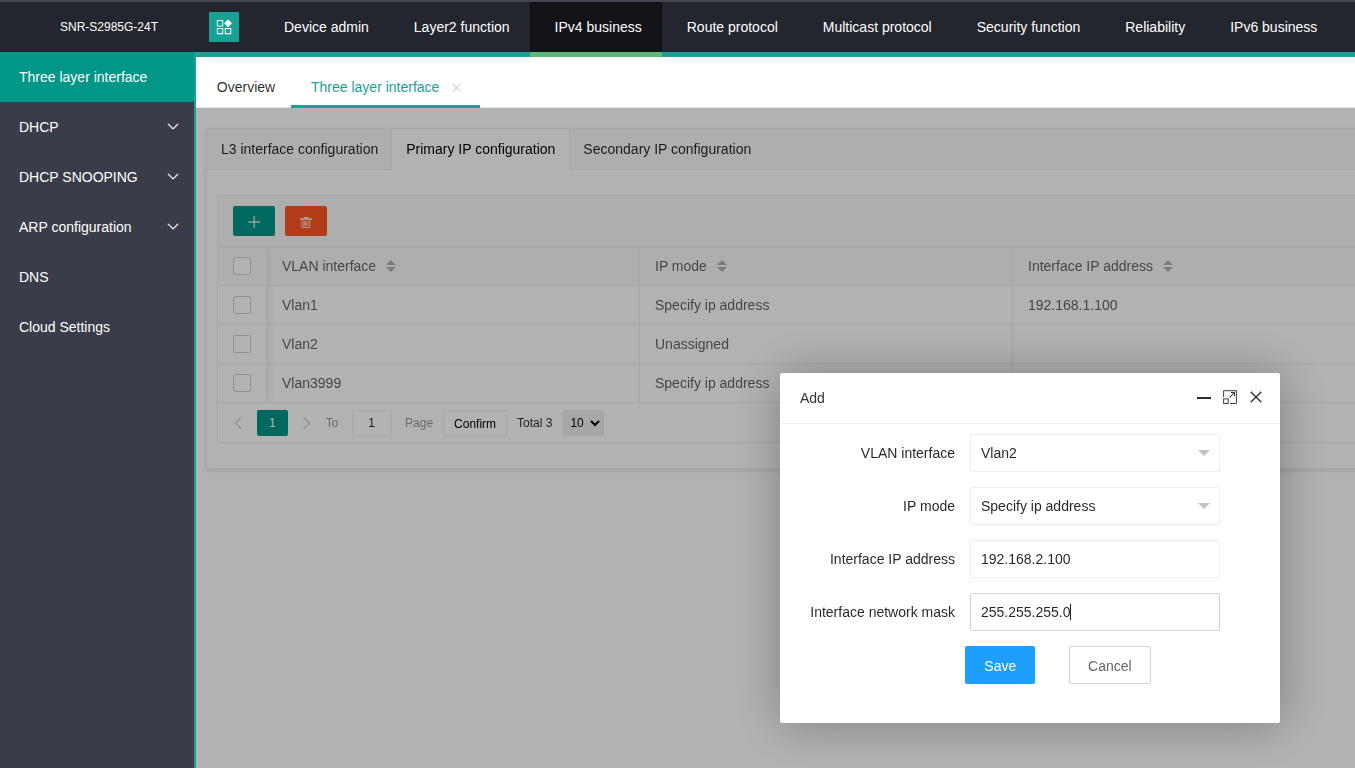The image size is (1355, 768).
Task: Open Device admin top menu
Action: click(x=326, y=27)
